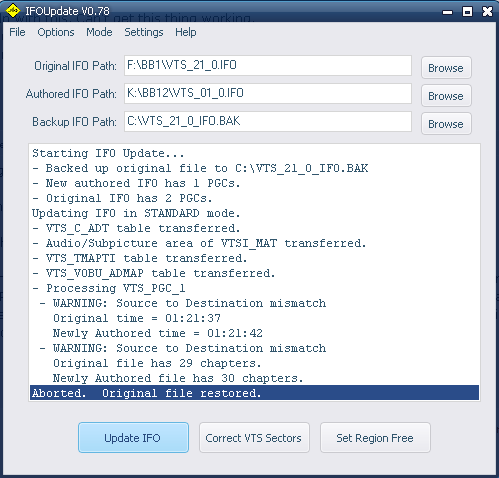Screen dimensions: 499x478
Task: Open the File menu
Action: point(17,32)
